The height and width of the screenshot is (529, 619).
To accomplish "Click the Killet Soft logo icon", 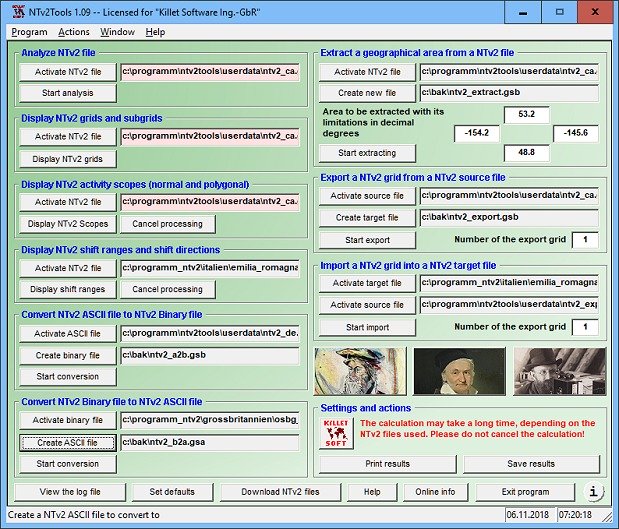I will (x=336, y=433).
